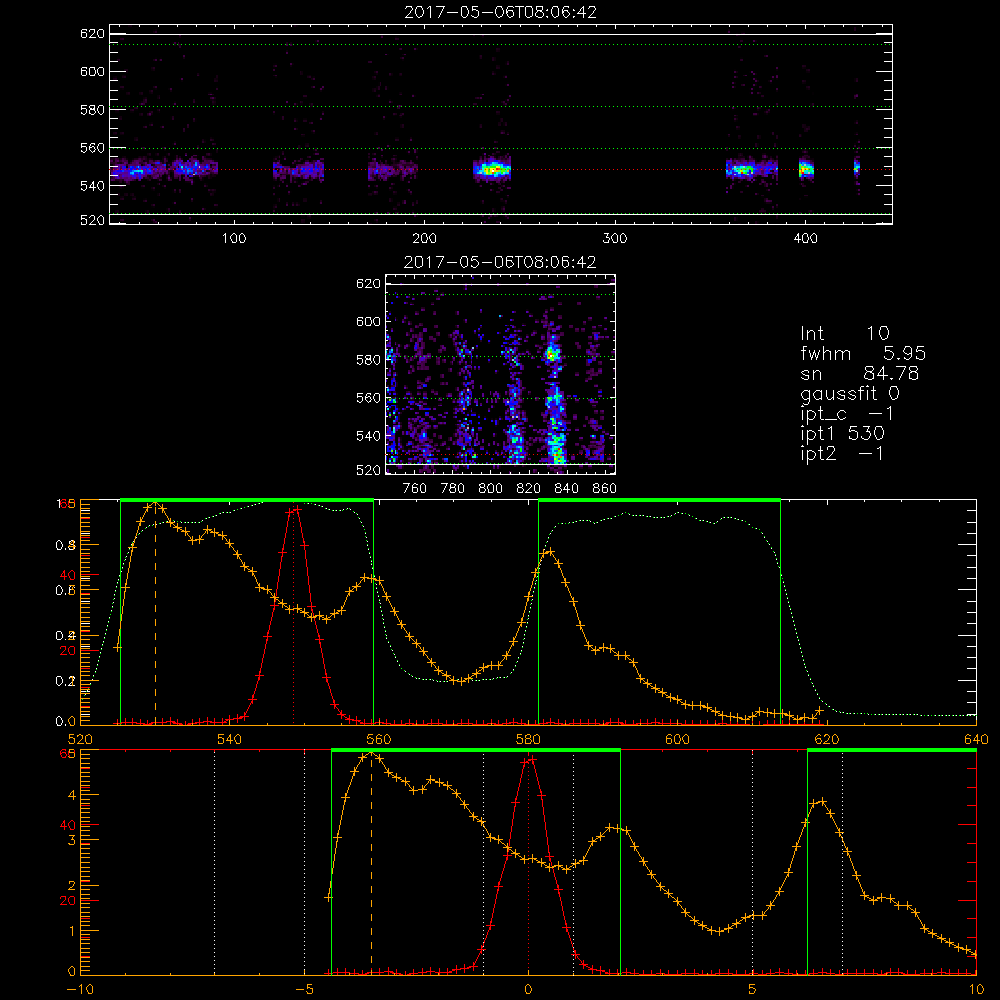
Task: Click brightest emission blob near x=235 in top spectrogram
Action: click(492, 170)
